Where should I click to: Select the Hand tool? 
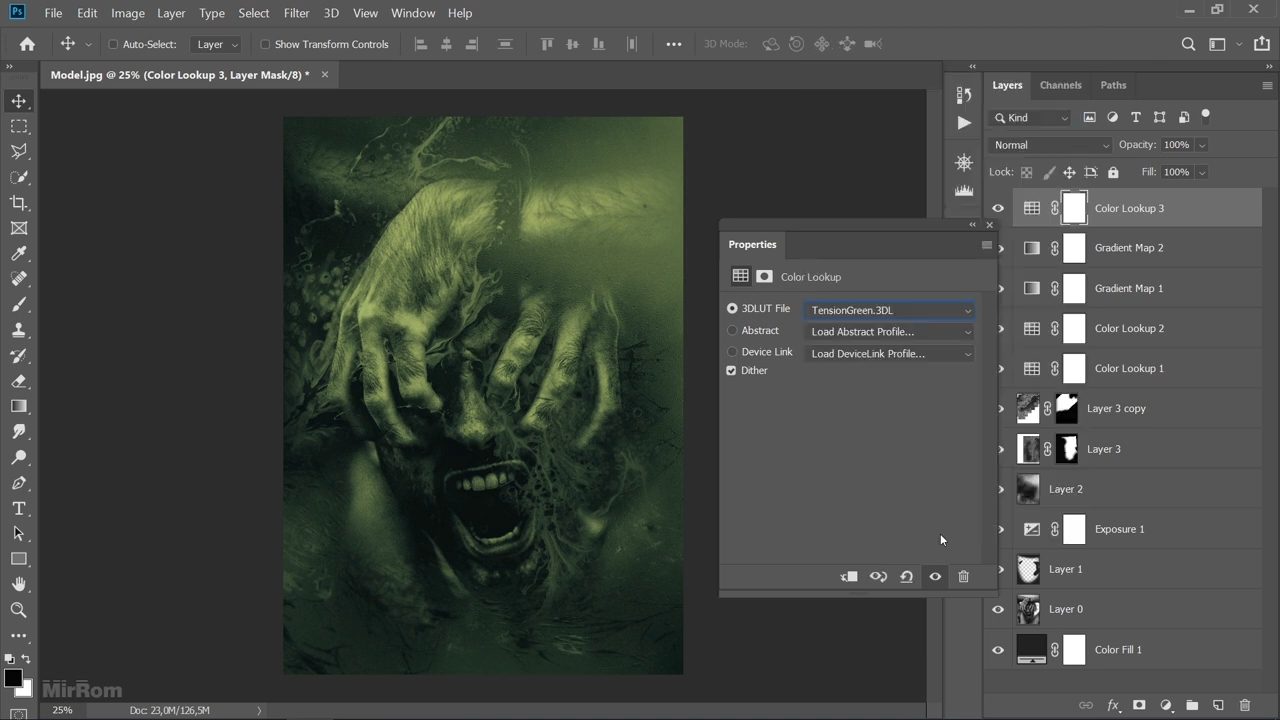pyautogui.click(x=19, y=584)
